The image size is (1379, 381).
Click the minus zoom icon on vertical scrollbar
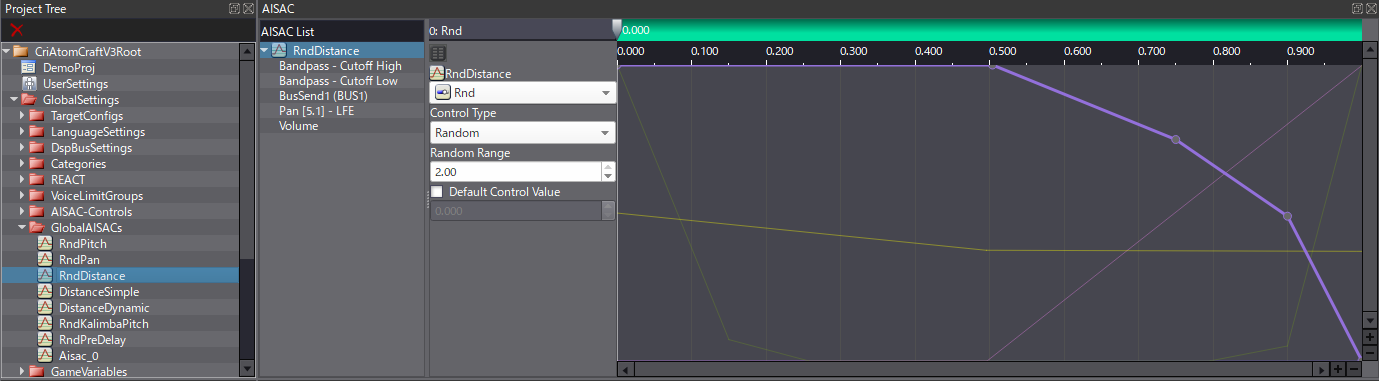click(x=1370, y=353)
